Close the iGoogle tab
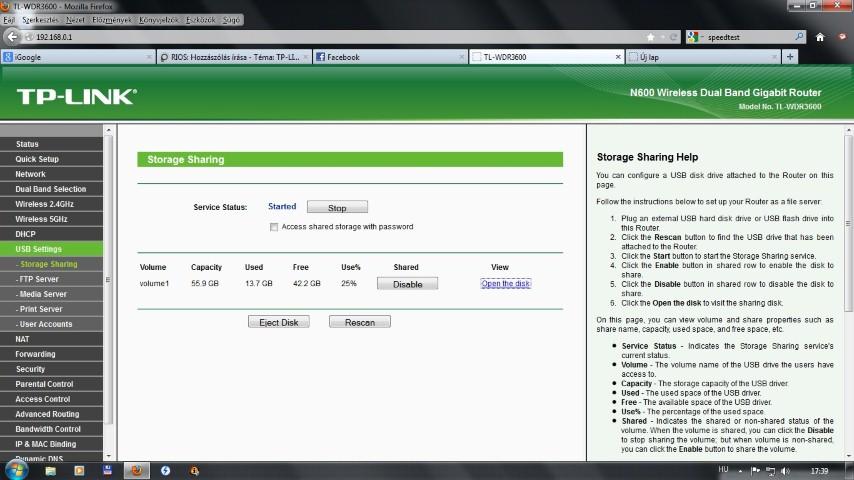Screen dimensions: 854x480 tap(149, 57)
